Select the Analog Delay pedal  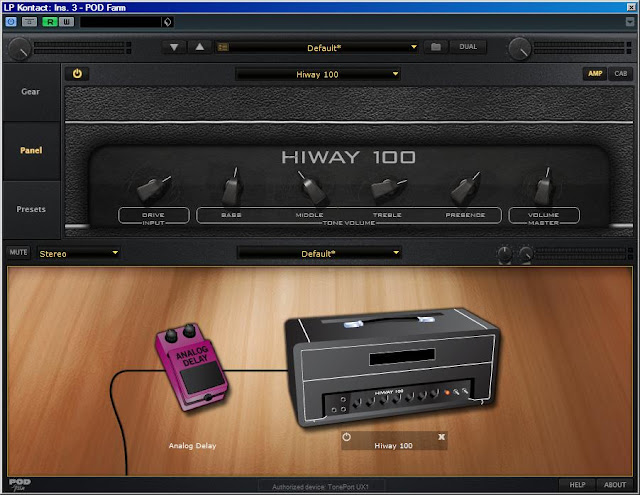pyautogui.click(x=191, y=367)
